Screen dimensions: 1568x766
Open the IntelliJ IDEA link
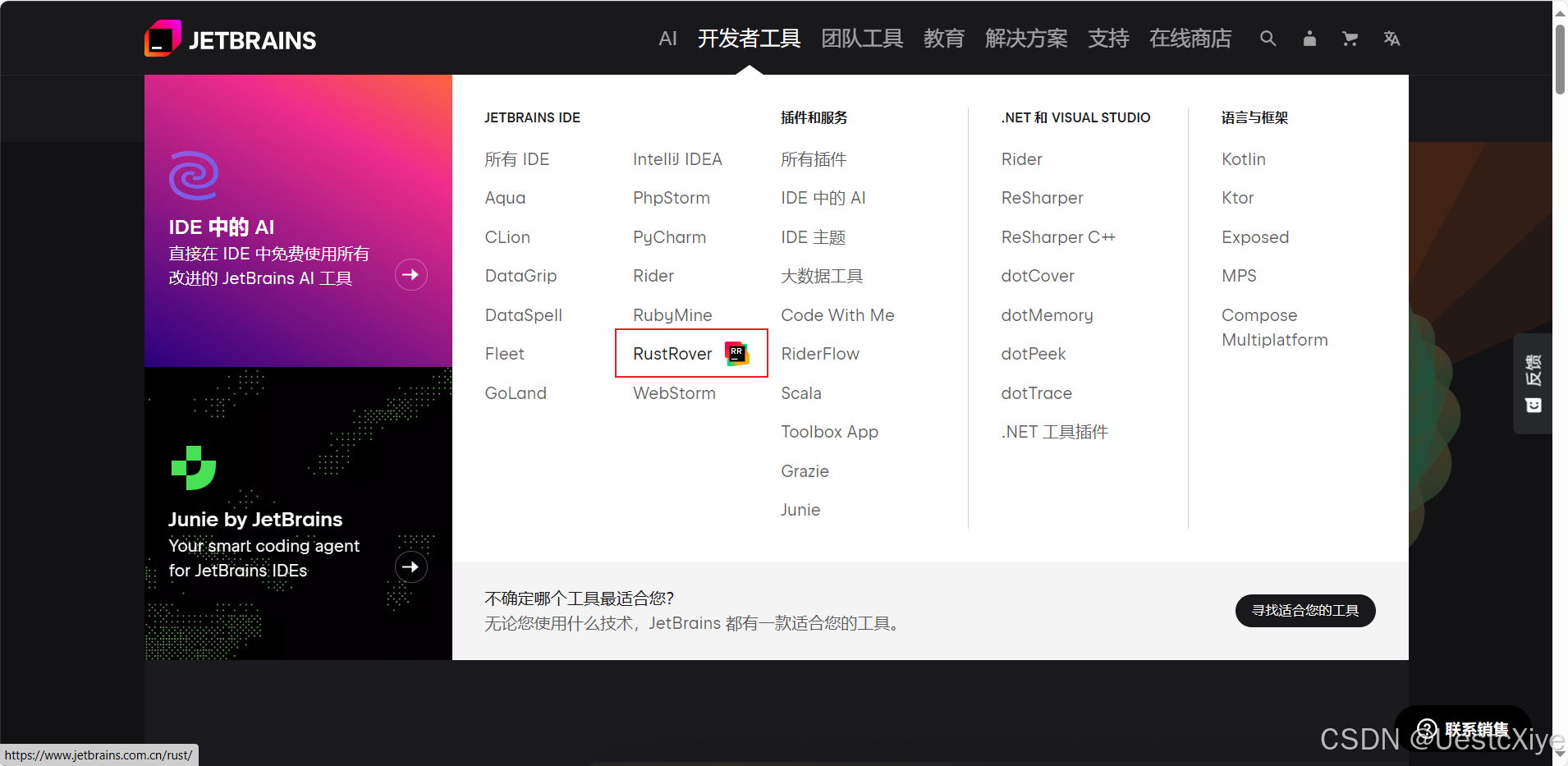tap(677, 159)
